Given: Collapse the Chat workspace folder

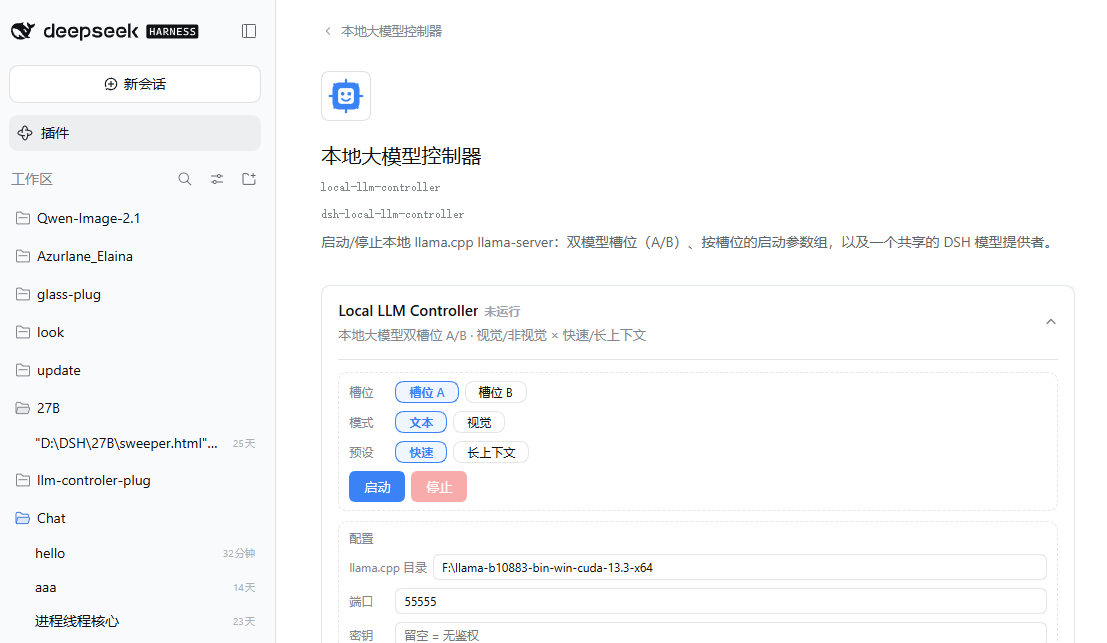Looking at the screenshot, I should tap(135, 519).
